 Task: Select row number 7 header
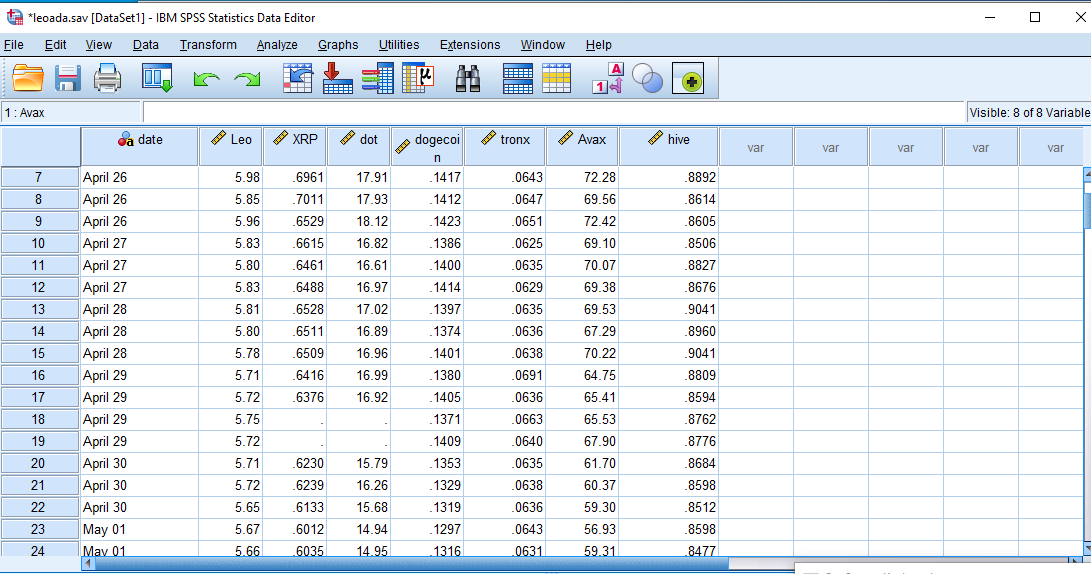pyautogui.click(x=40, y=177)
